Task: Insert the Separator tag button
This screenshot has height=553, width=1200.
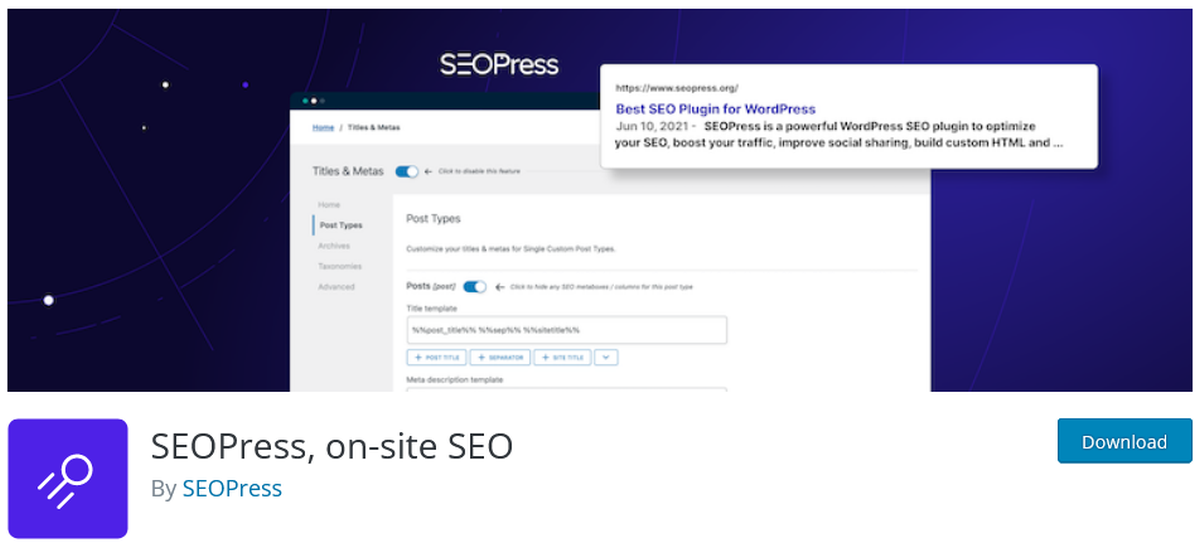Action: click(500, 357)
